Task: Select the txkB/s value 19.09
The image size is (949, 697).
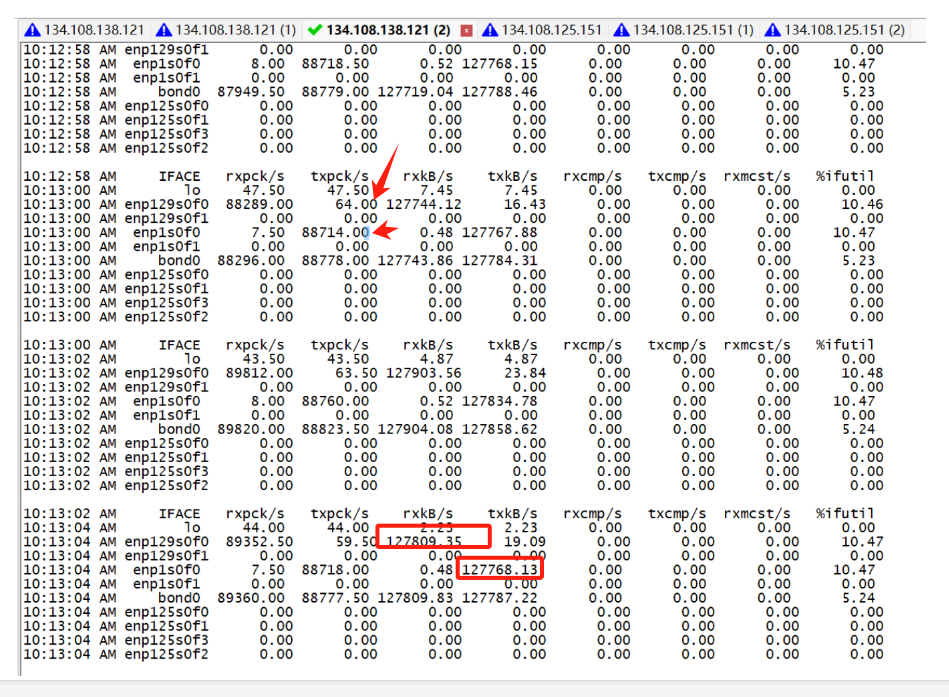Action: point(525,542)
